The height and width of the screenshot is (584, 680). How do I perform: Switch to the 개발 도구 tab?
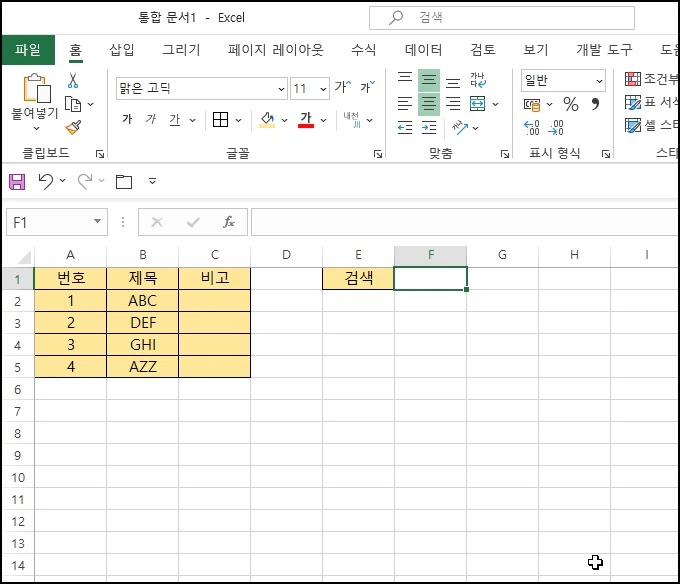[604, 50]
